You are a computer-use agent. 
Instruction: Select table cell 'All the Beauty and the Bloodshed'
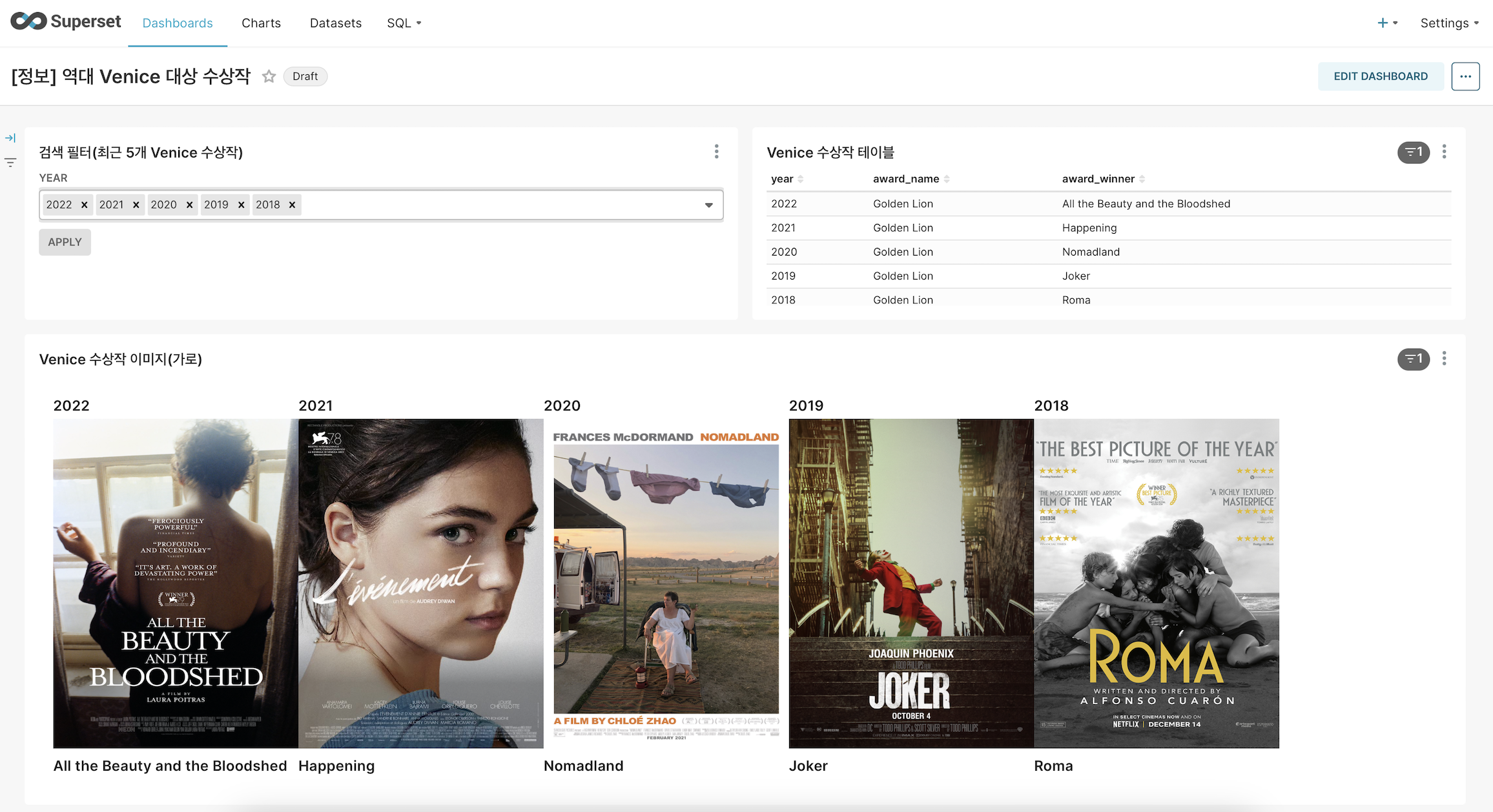1146,204
